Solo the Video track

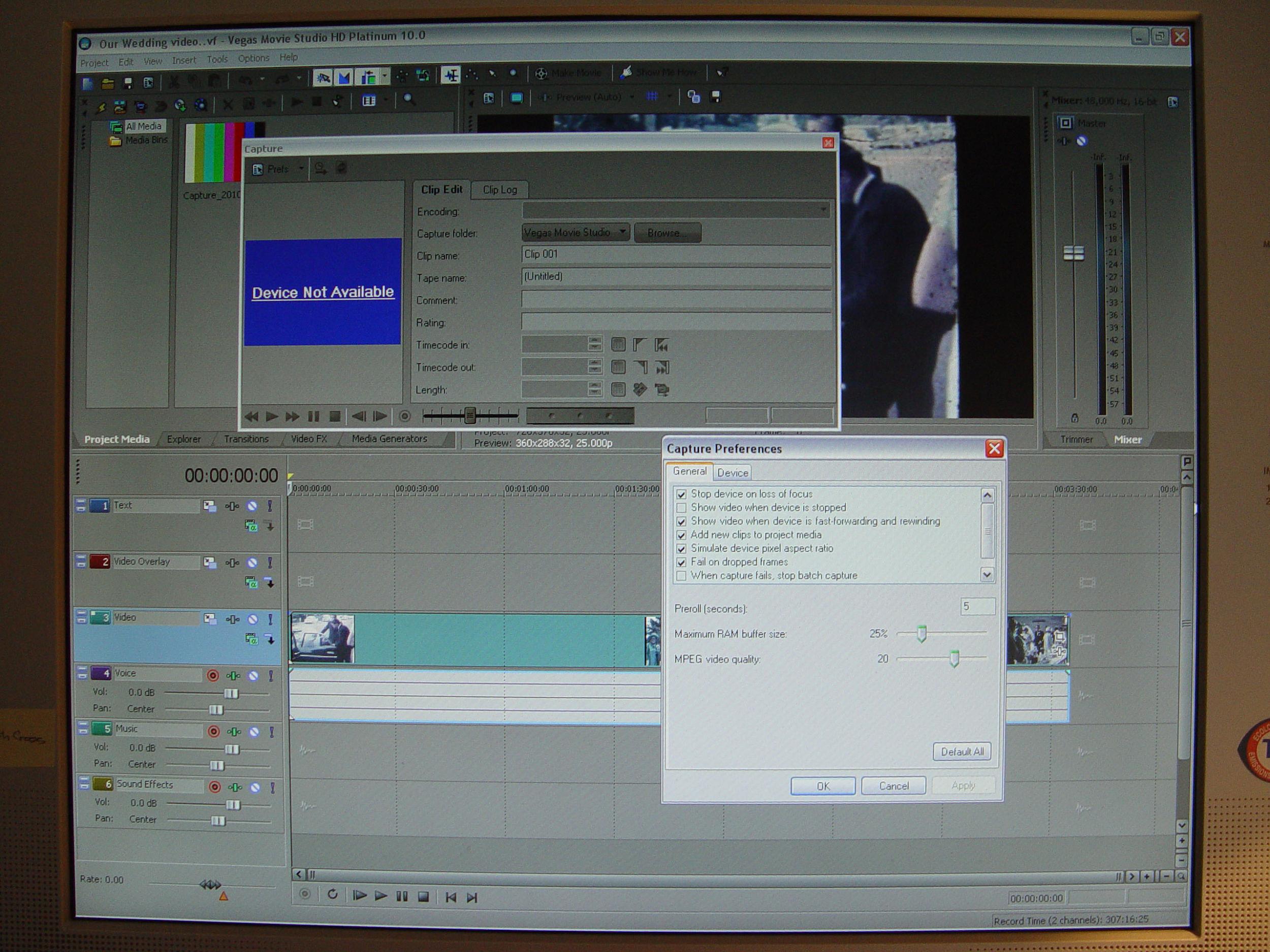(x=270, y=619)
